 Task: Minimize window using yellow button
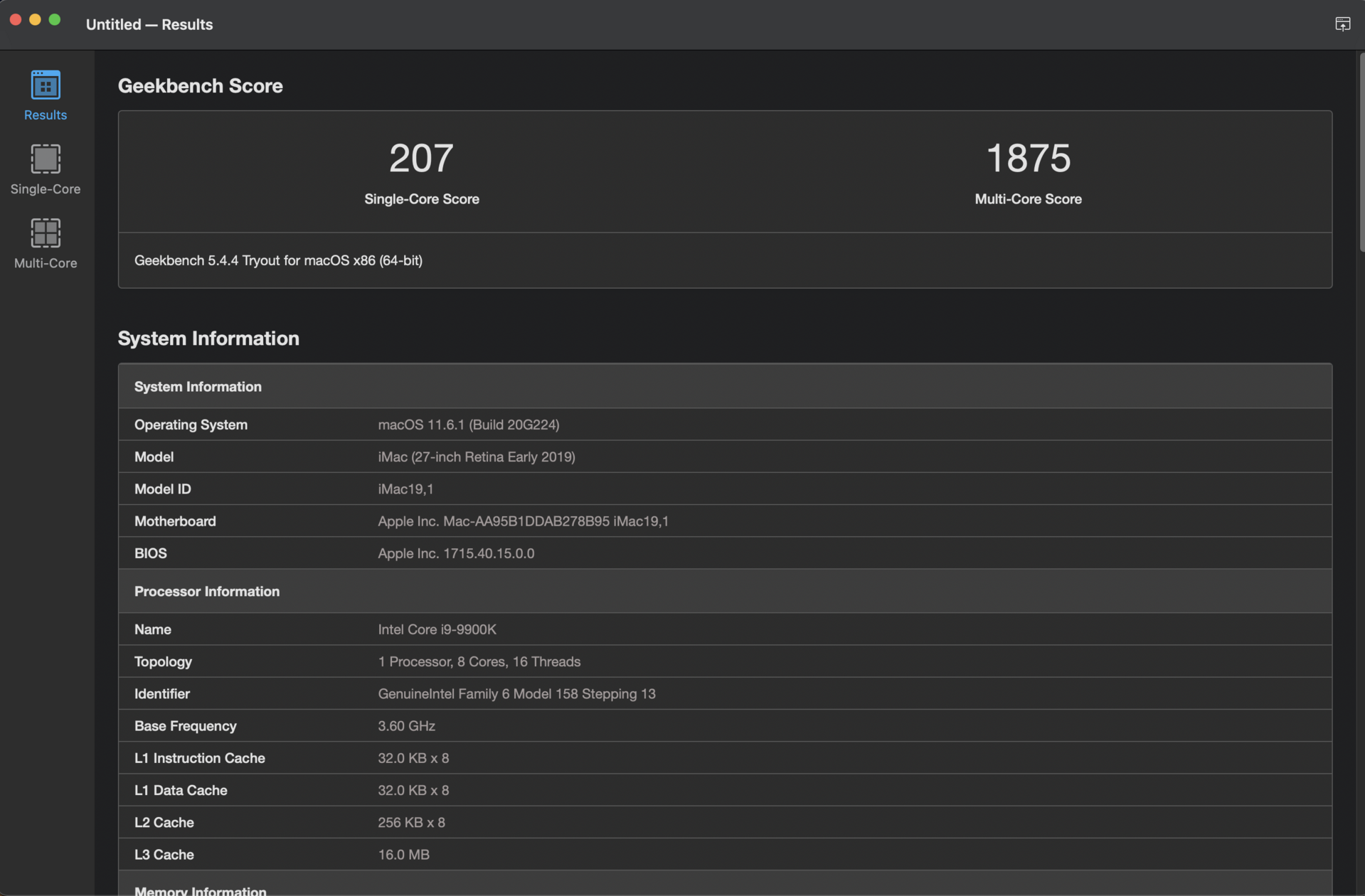click(35, 20)
